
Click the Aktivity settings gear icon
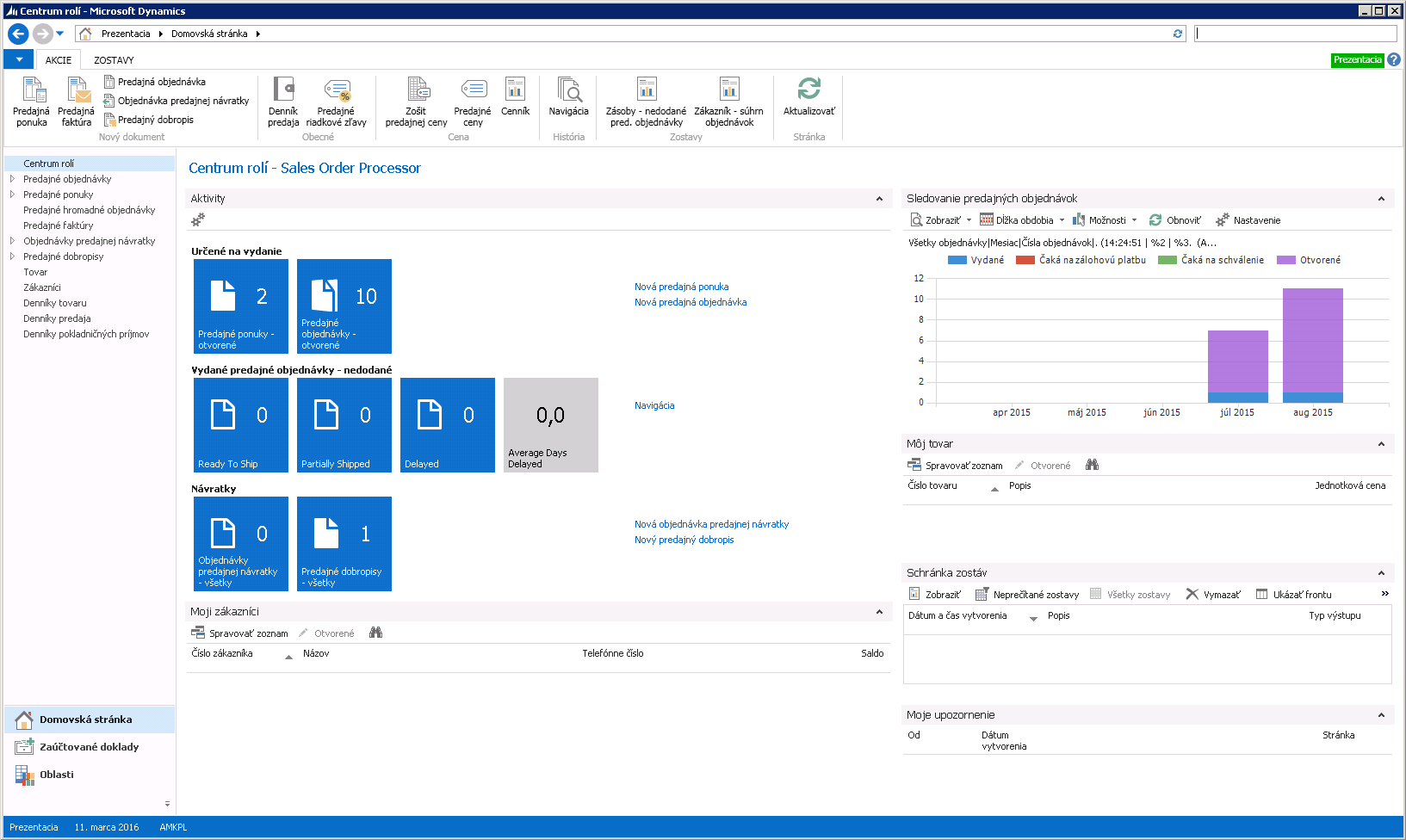click(x=198, y=219)
